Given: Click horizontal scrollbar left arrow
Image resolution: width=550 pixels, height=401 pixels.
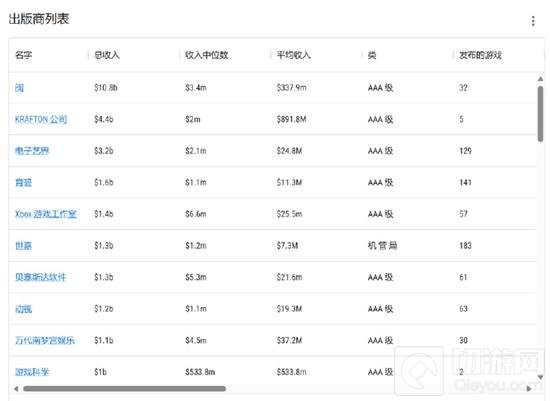Looking at the screenshot, I should [16, 389].
